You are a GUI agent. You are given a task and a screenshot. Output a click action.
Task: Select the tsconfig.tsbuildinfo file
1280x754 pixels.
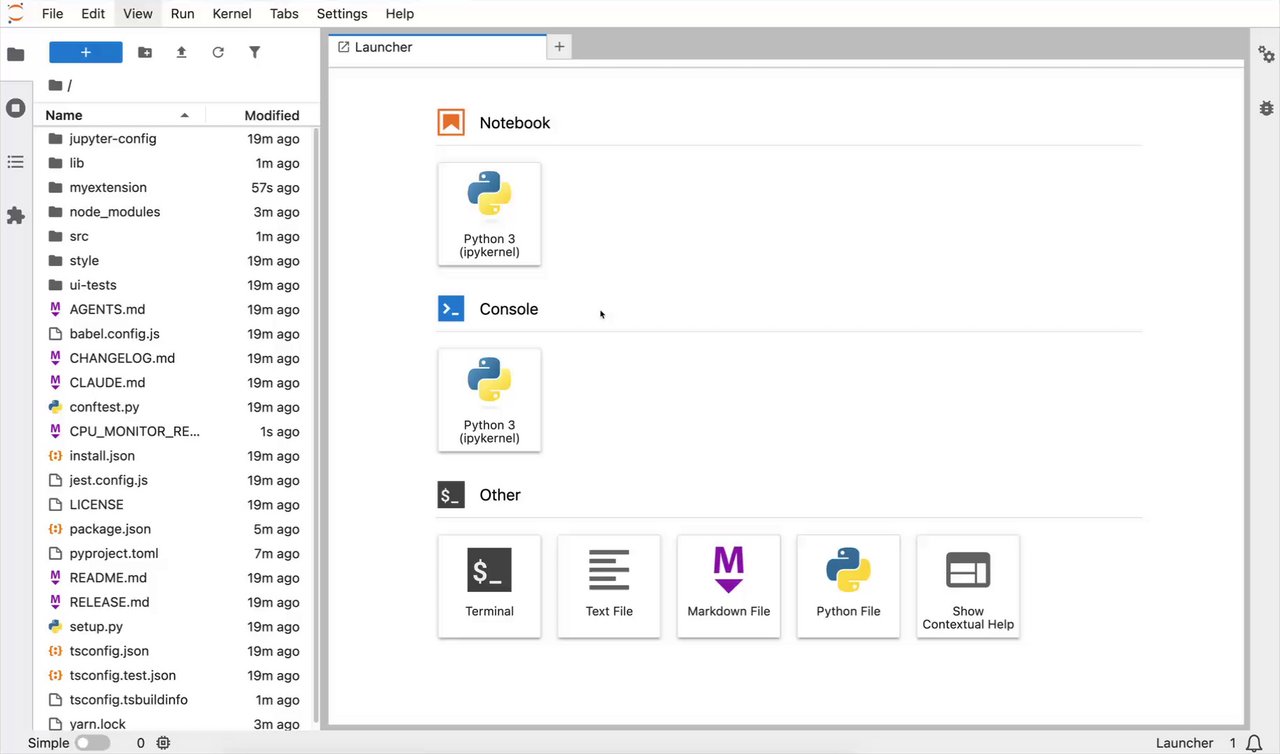[x=174, y=700]
